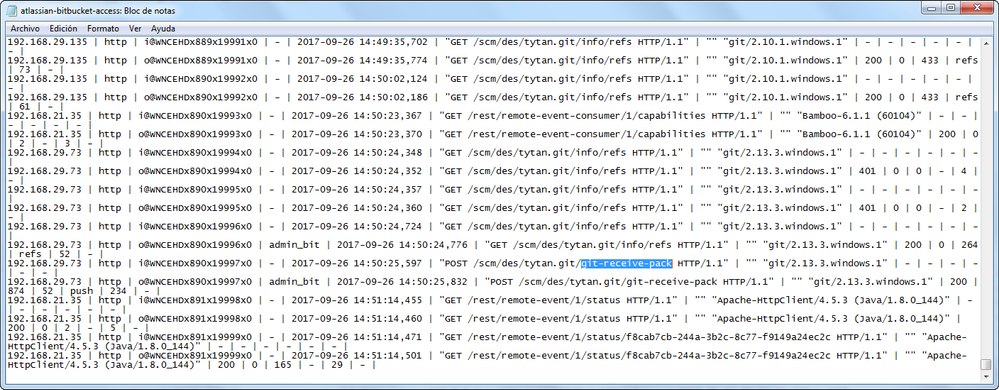Click the timestamp 2017-09-26 14:50:23,367

pos(356,115)
